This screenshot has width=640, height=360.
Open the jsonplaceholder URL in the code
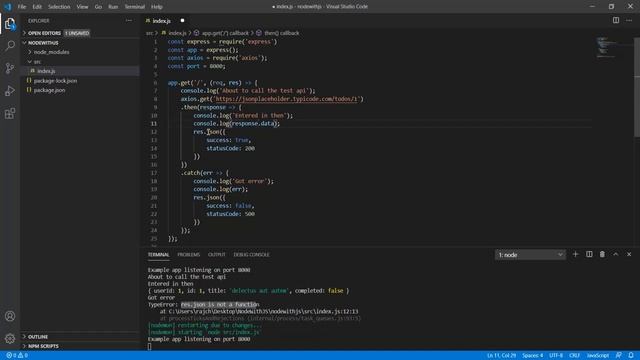(287, 99)
